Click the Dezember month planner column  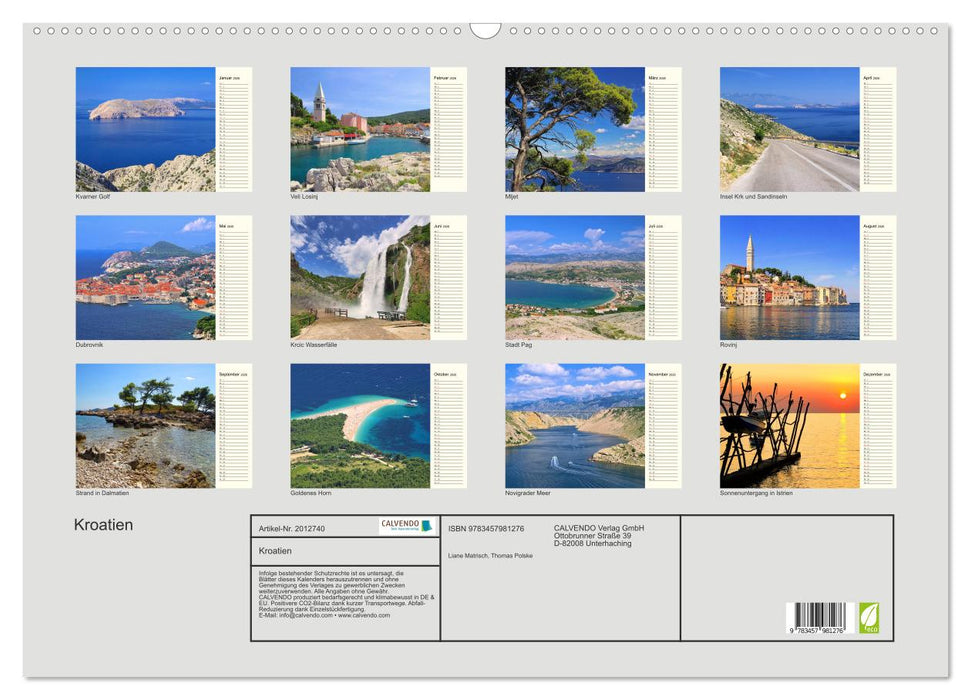[x=881, y=428]
